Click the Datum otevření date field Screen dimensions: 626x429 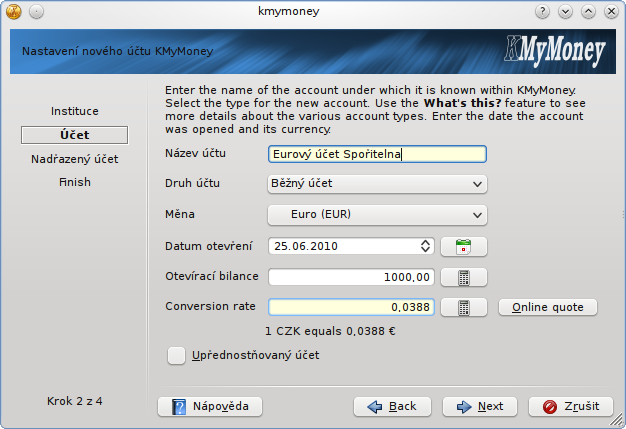click(x=351, y=246)
